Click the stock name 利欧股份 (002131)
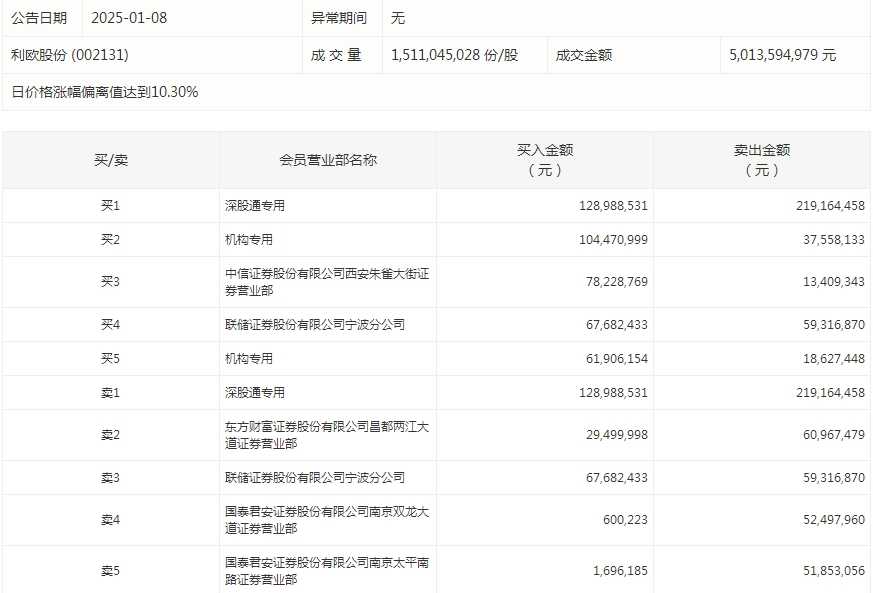Viewport: 873px width, 593px height. point(70,55)
